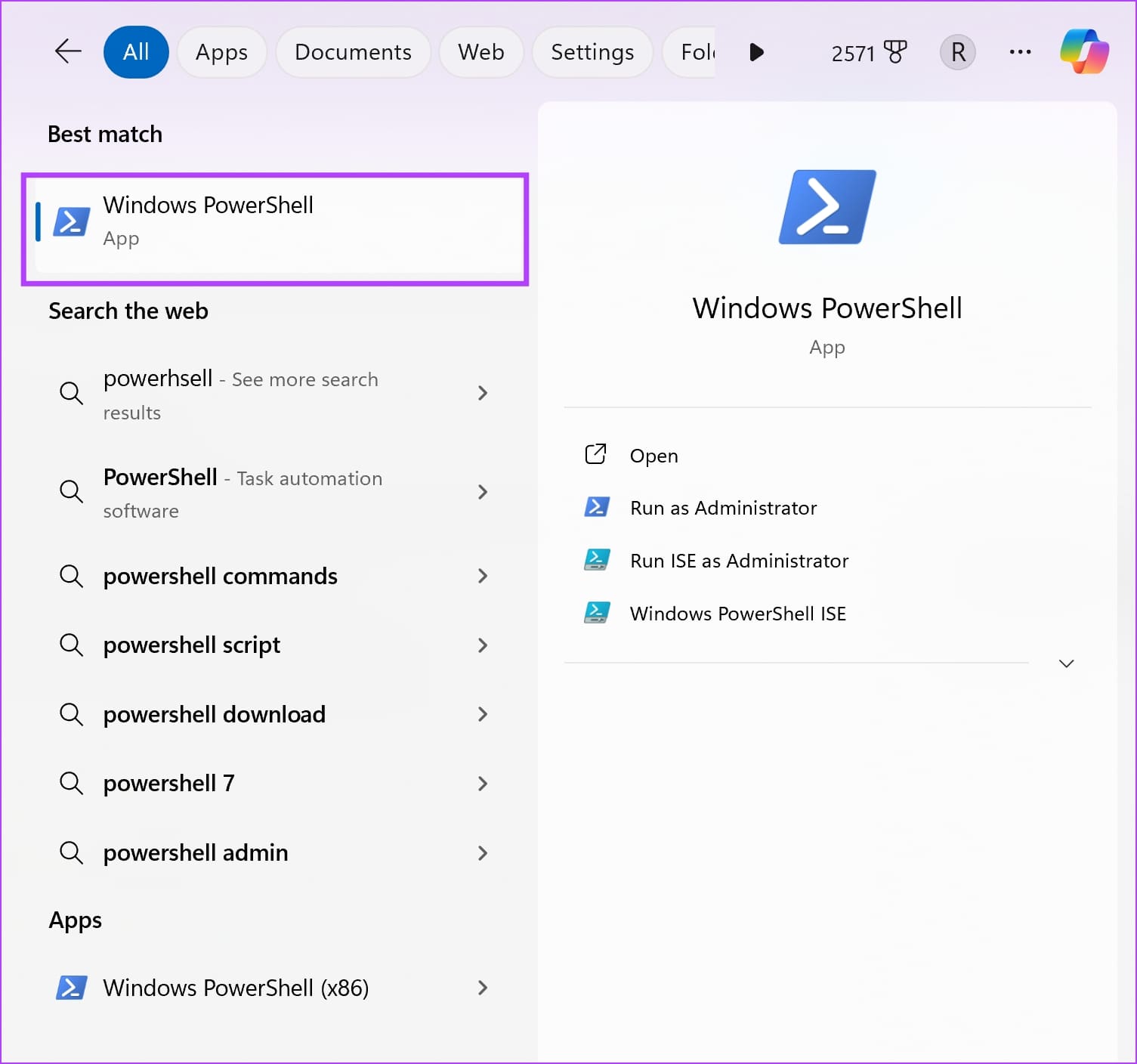Select the Settings filter tab
1137x1064 pixels.
click(592, 52)
